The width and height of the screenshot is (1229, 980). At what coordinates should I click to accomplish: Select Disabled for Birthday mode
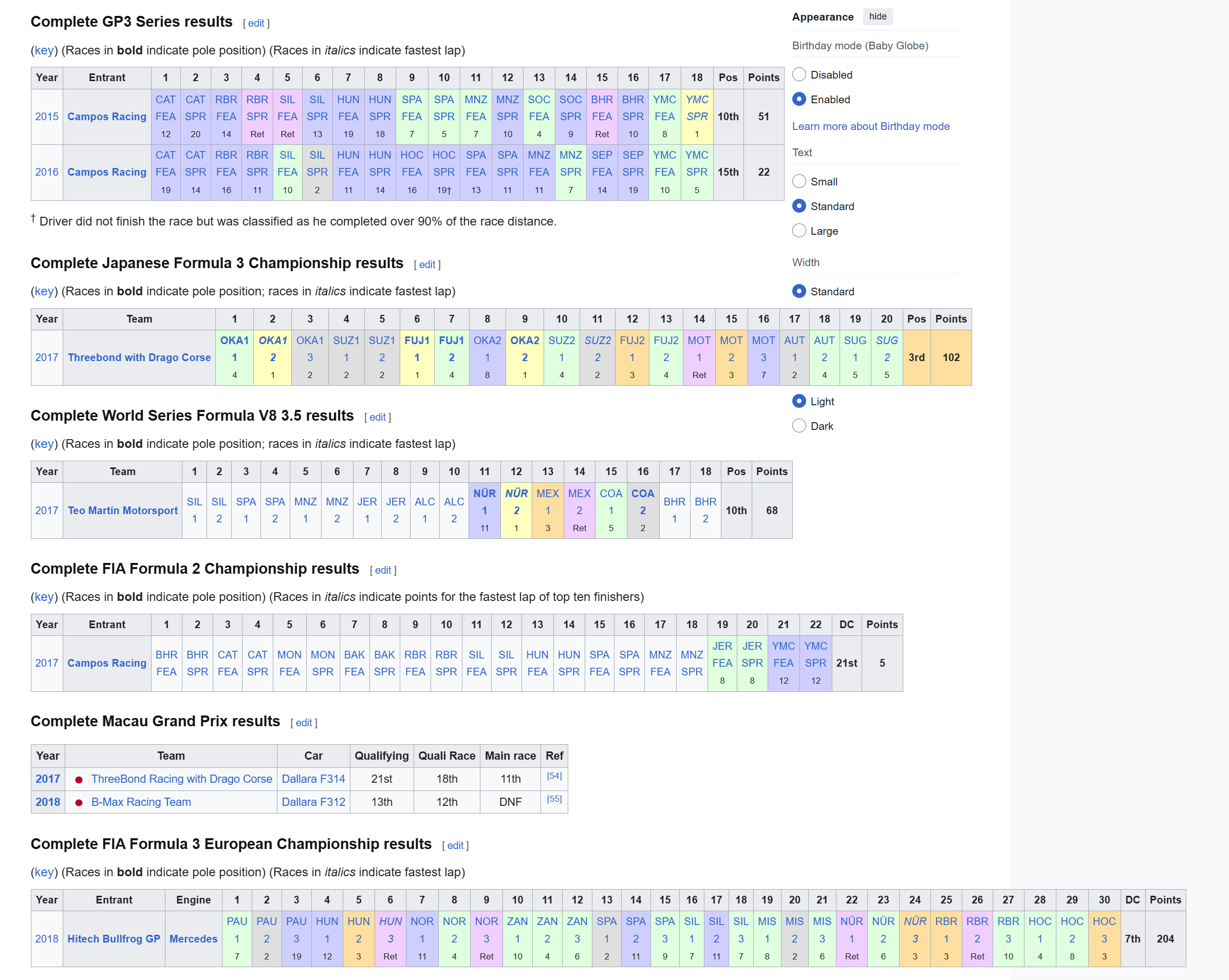point(799,74)
